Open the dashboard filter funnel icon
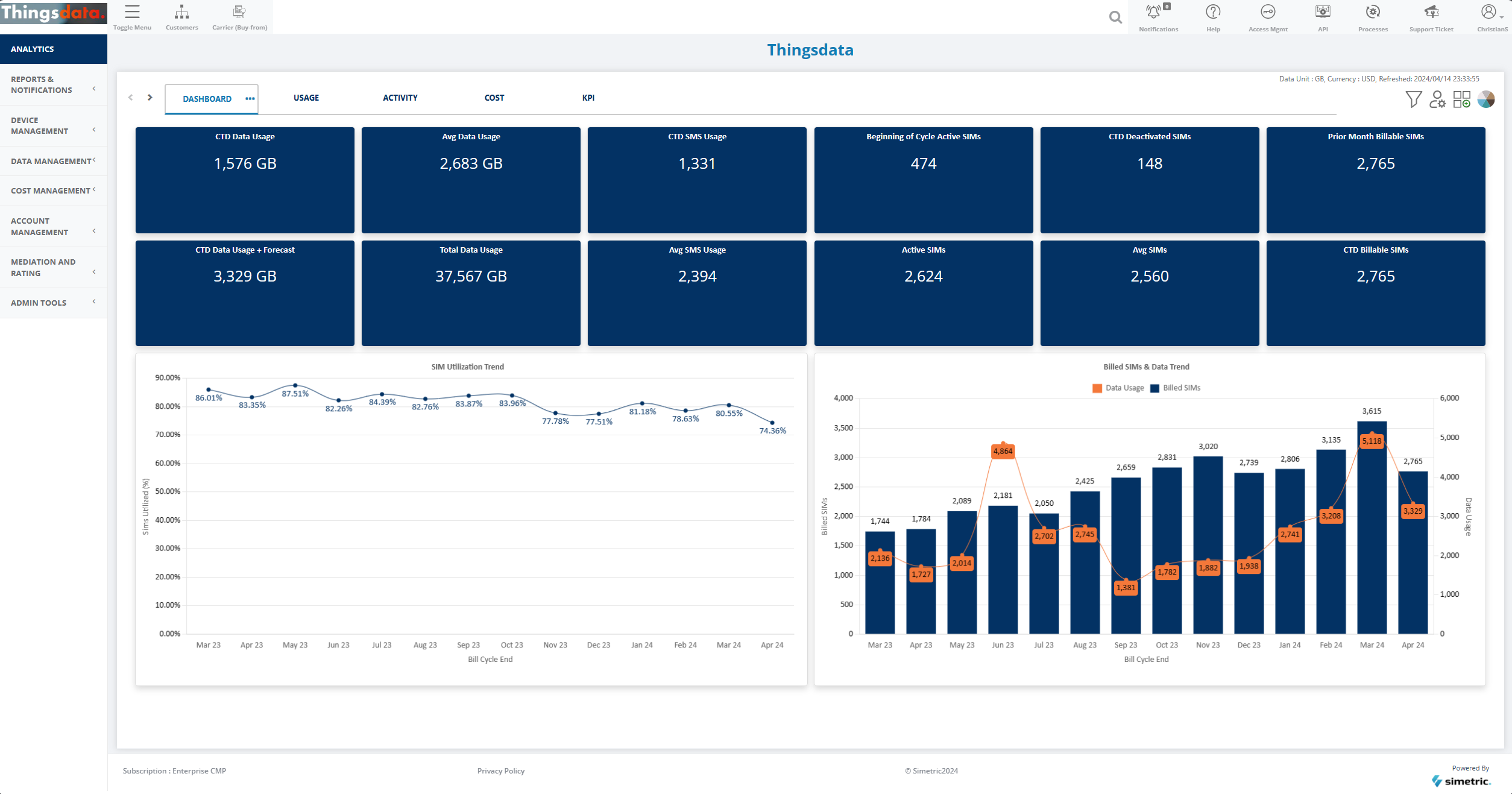The image size is (1512, 794). (x=1413, y=99)
